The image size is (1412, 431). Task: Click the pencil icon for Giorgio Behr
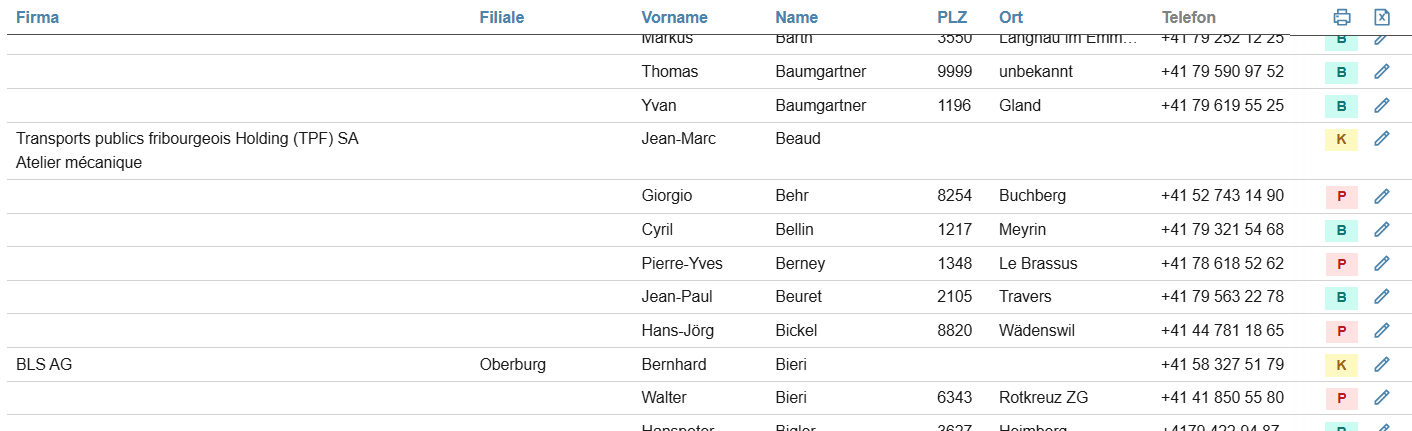tap(1382, 196)
